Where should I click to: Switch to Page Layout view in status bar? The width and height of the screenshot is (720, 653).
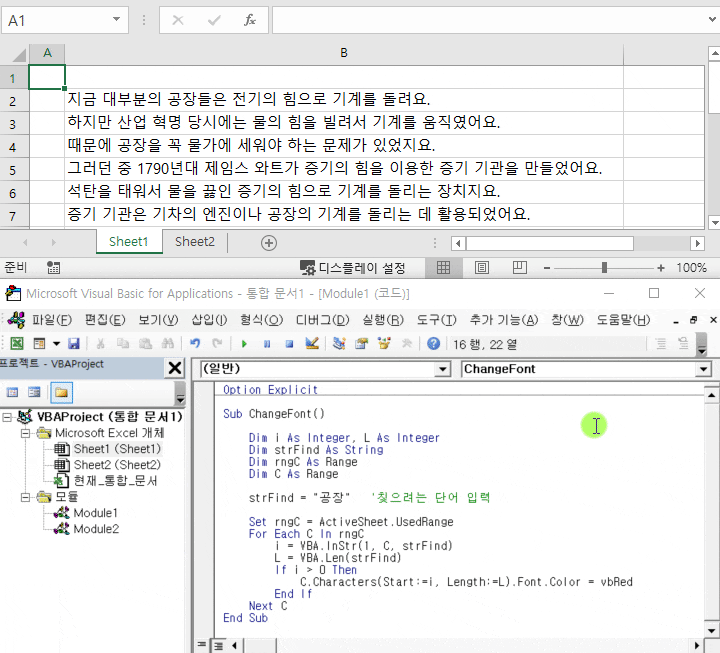pyautogui.click(x=482, y=268)
